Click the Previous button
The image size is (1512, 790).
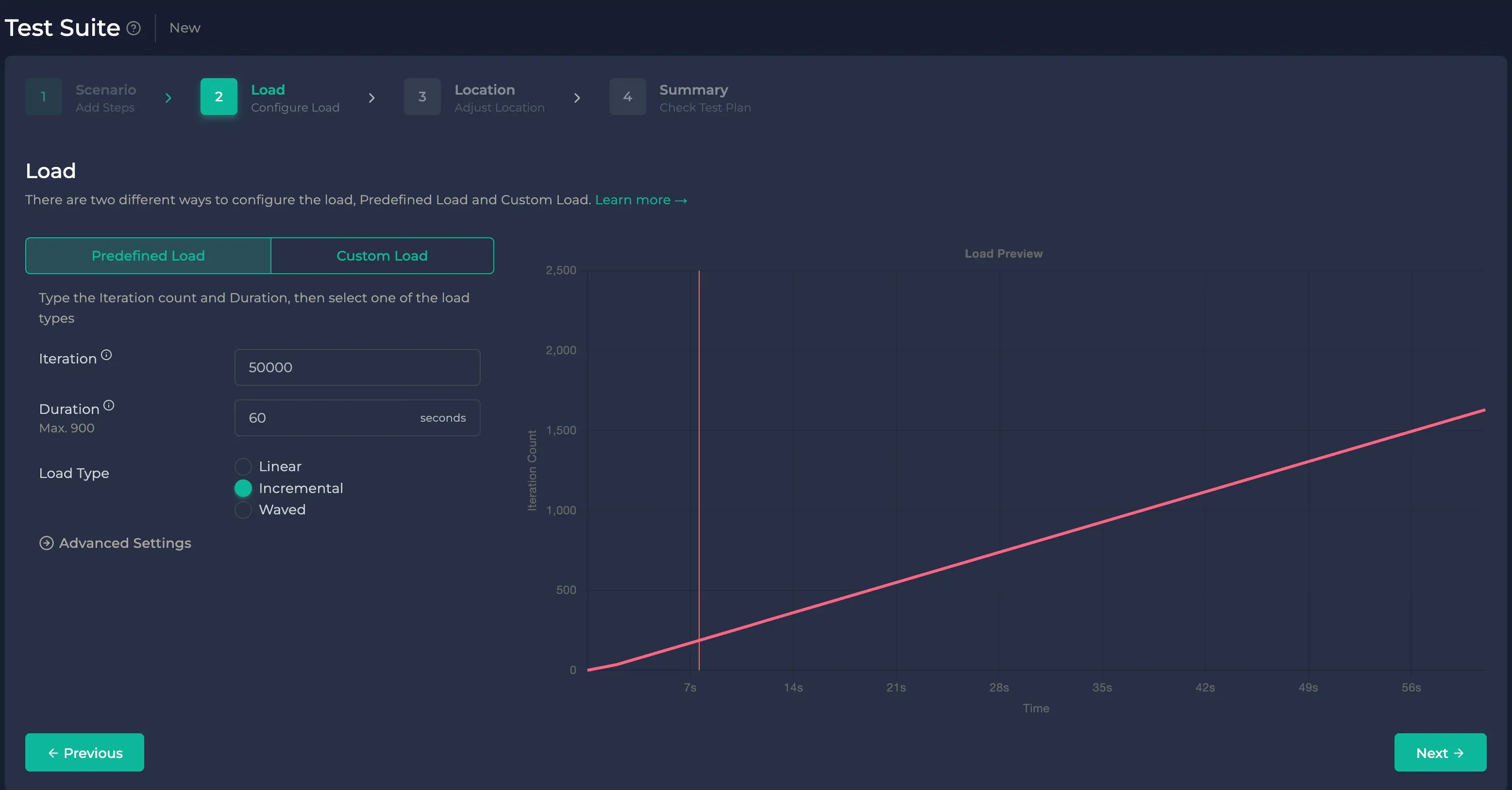(x=84, y=753)
